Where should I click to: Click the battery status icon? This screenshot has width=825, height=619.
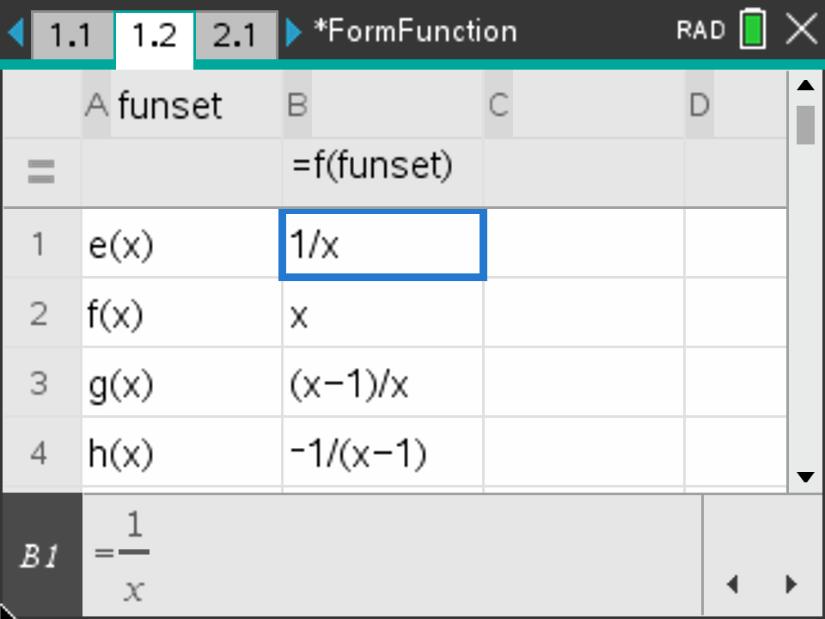click(752, 31)
